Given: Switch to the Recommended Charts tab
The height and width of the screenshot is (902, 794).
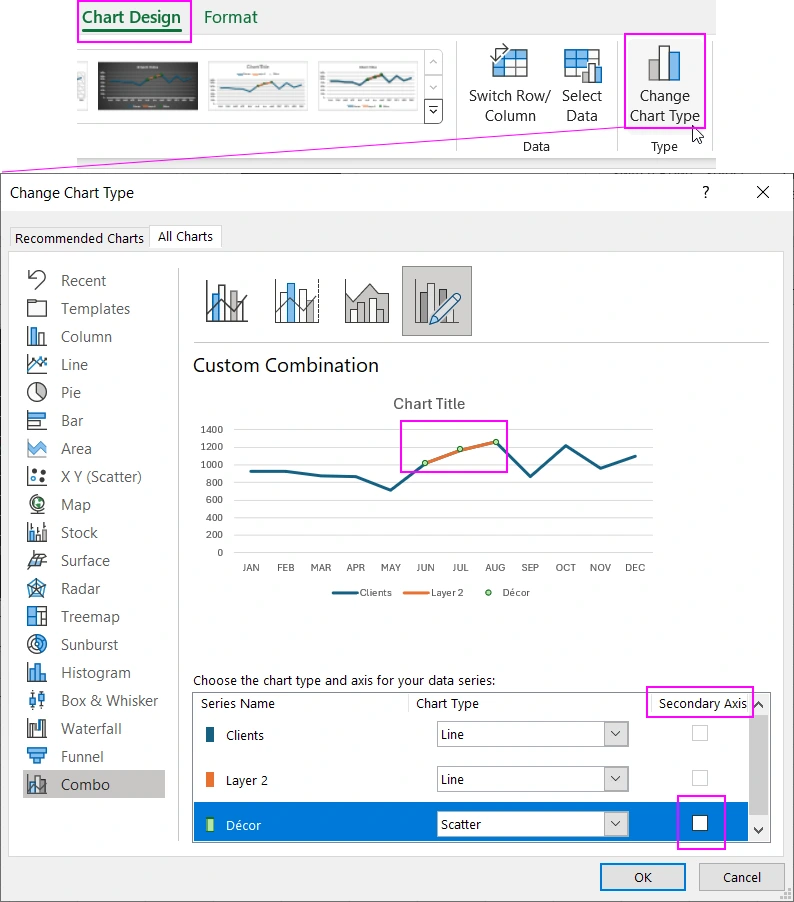Looking at the screenshot, I should coord(79,238).
